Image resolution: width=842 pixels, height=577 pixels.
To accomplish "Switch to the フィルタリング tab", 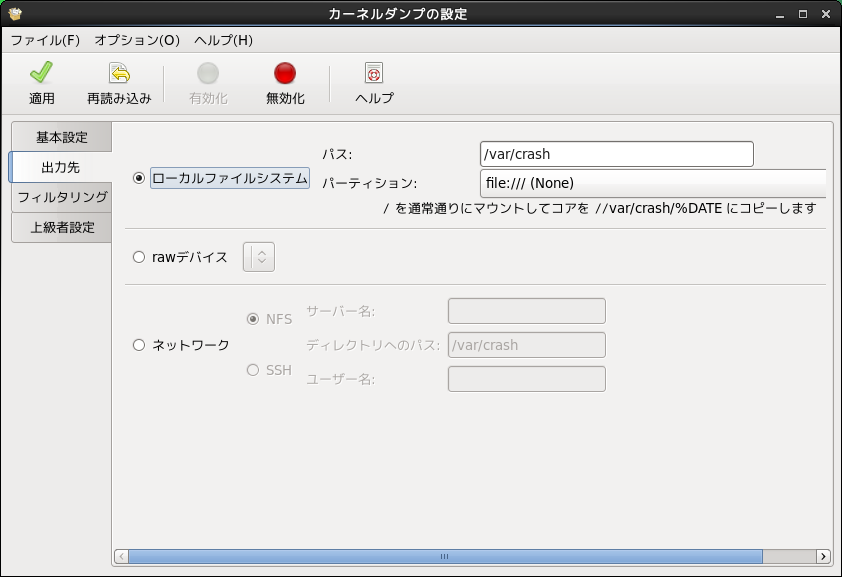I will pos(62,197).
